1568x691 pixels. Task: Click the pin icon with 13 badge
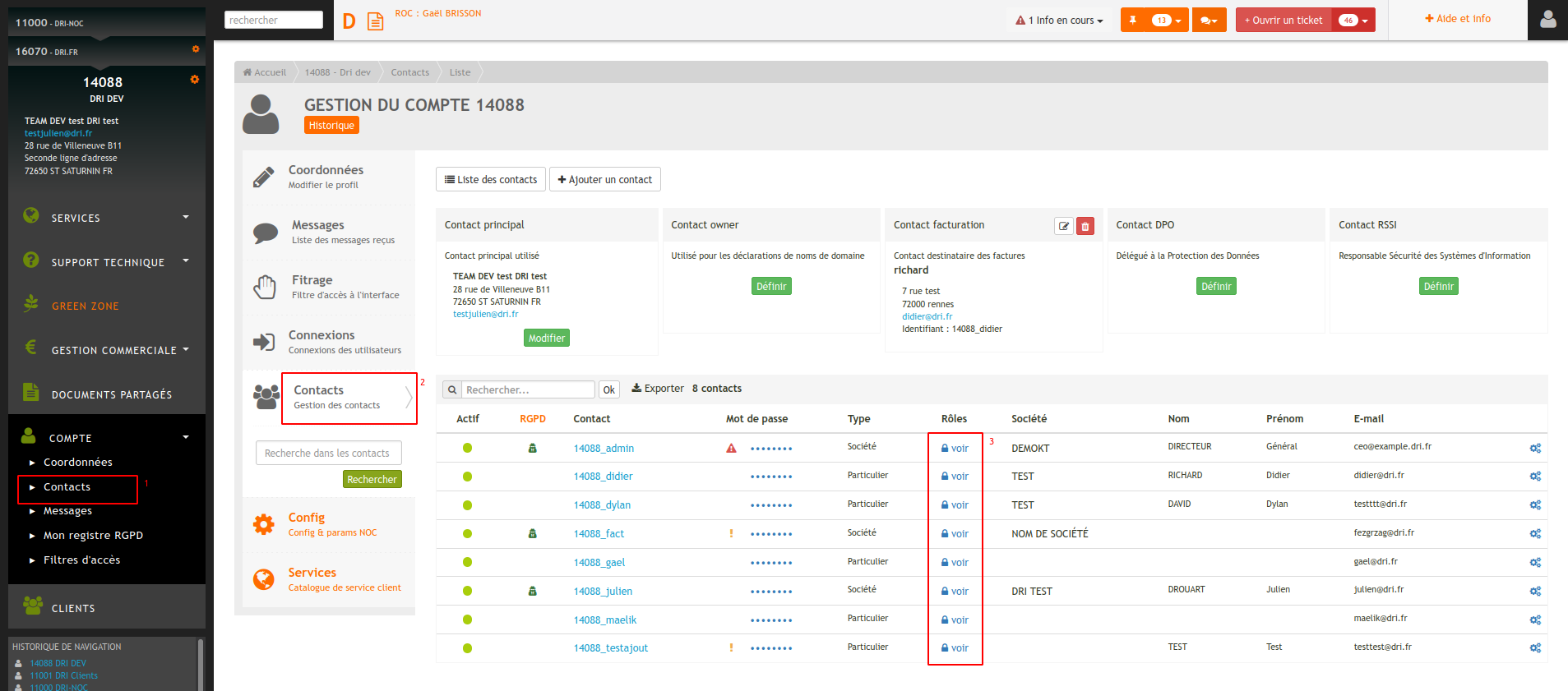(1154, 21)
